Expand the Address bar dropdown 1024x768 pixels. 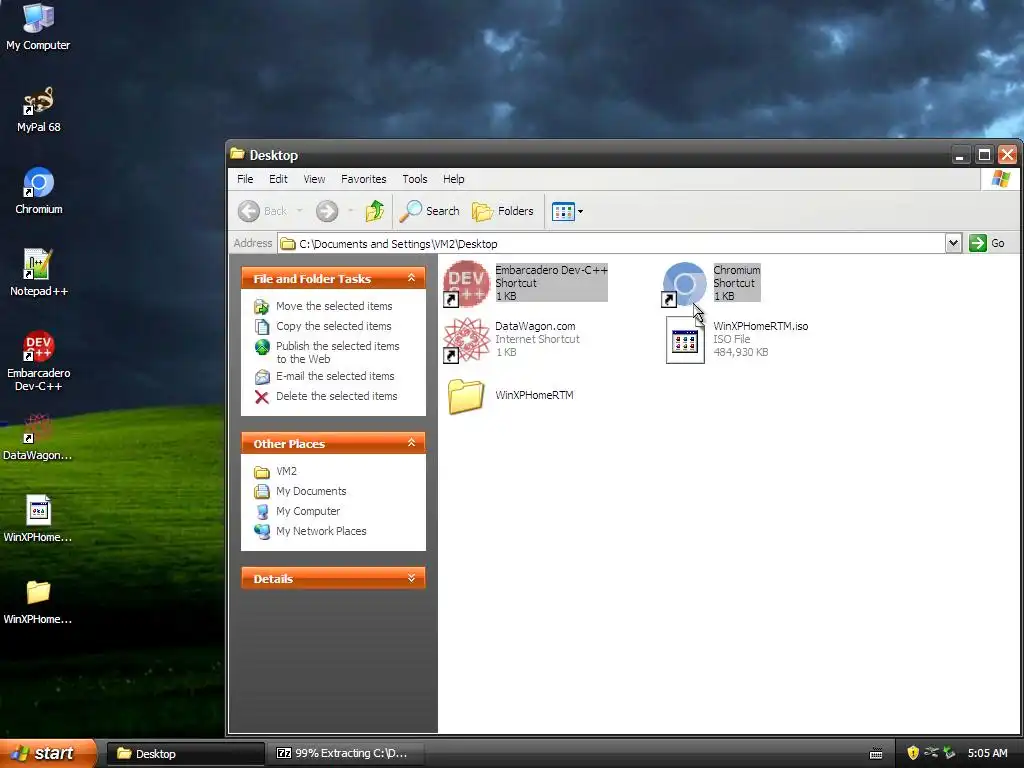[953, 244]
